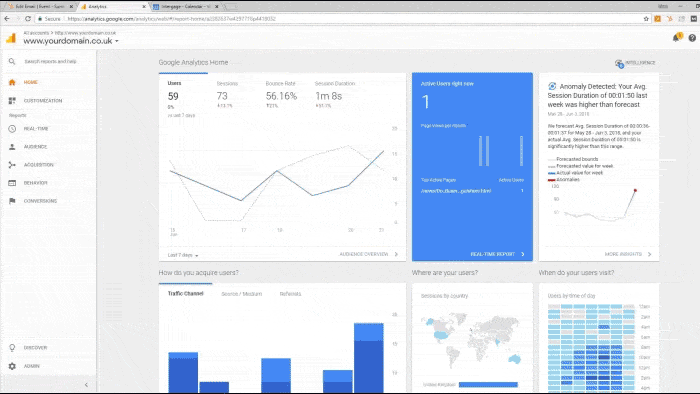Screen dimensions: 700x394
Task: Open Customization dashboard icon
Action: (12, 101)
